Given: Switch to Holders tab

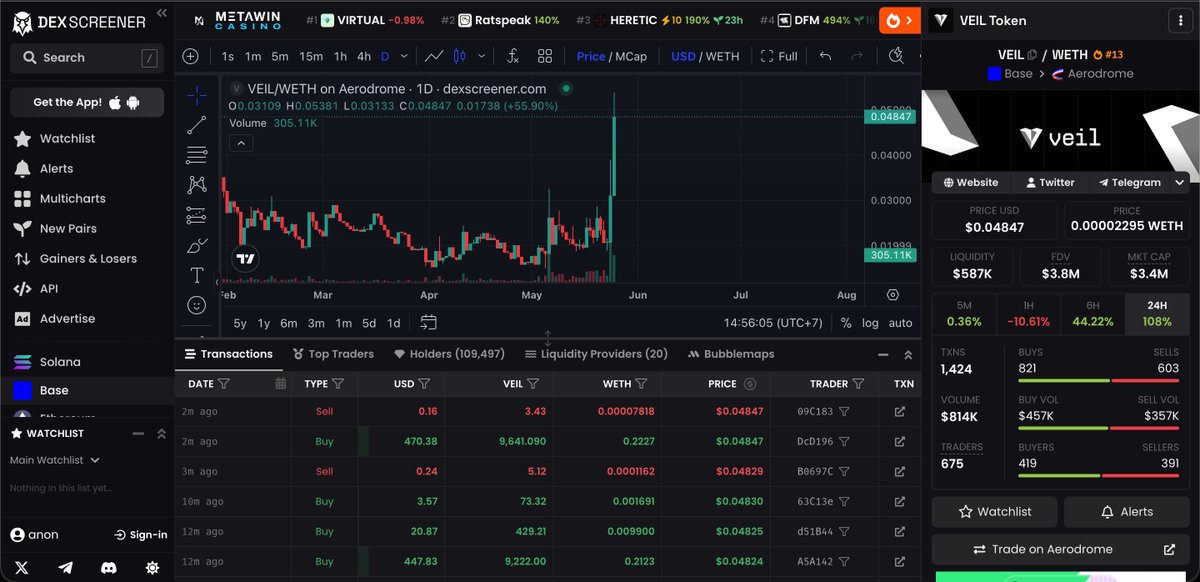Looking at the screenshot, I should point(449,354).
